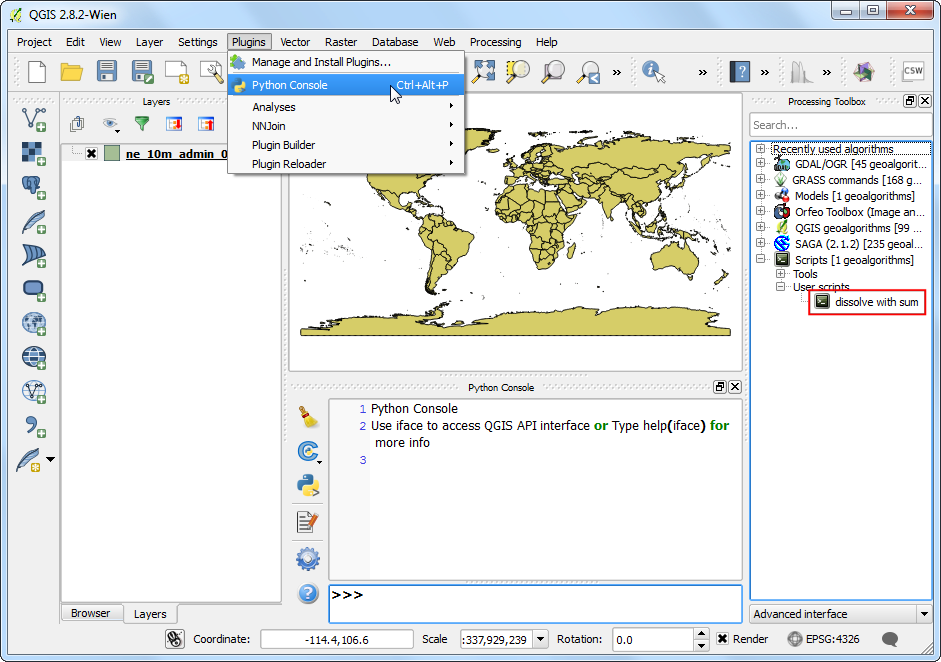Open the Vector menu
The image size is (941, 662).
click(295, 42)
